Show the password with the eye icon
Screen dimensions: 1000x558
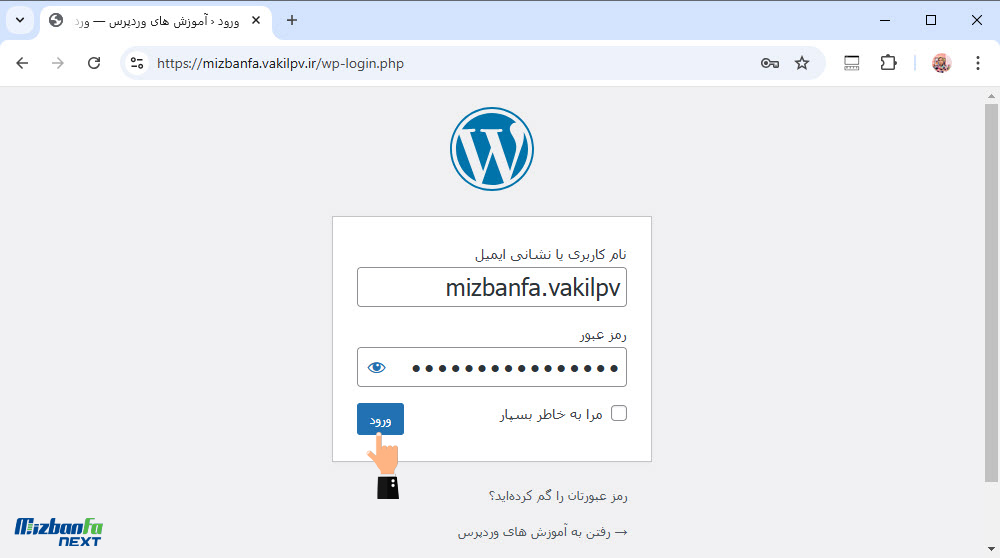(x=376, y=367)
